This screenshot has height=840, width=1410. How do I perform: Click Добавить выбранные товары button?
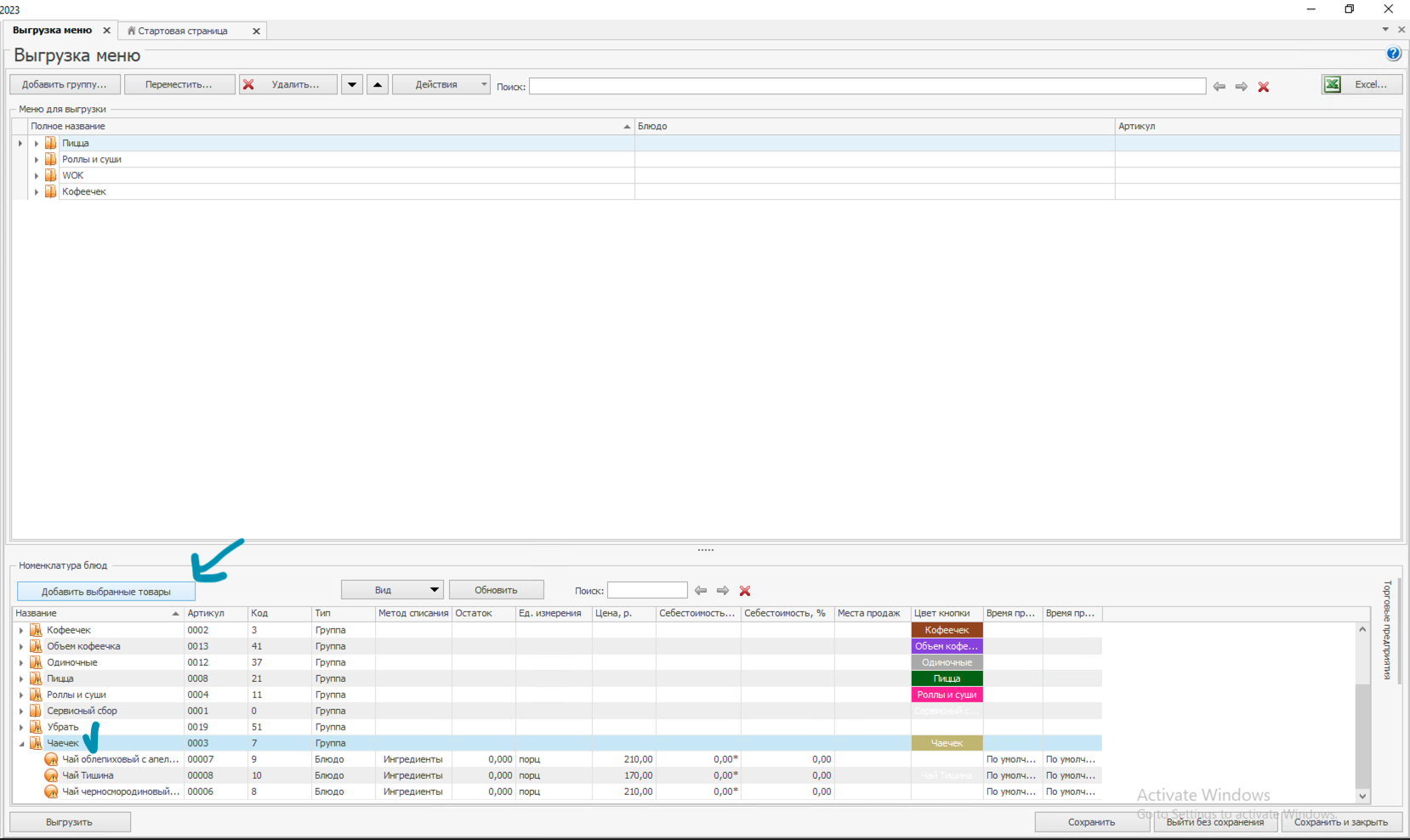pos(106,592)
